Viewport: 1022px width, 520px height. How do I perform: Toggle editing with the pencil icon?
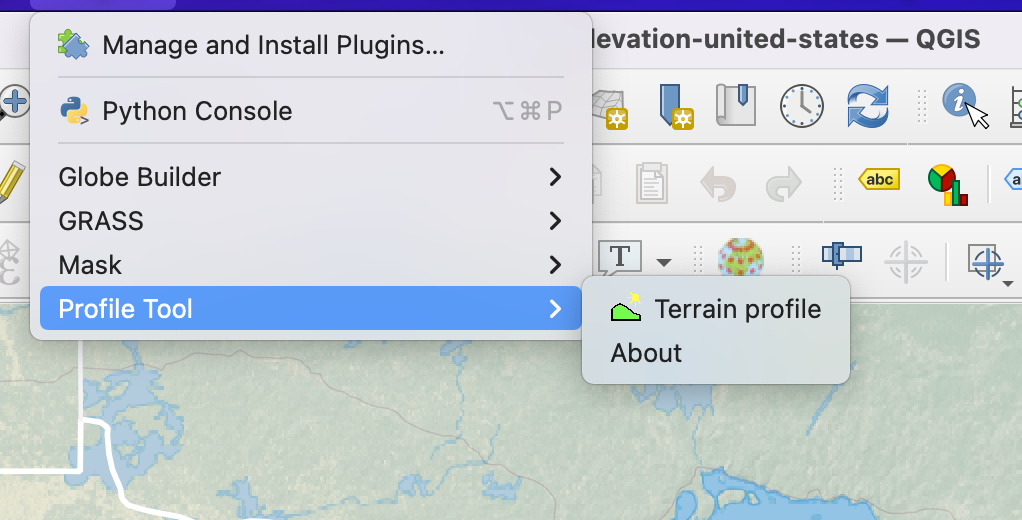click(x=12, y=182)
